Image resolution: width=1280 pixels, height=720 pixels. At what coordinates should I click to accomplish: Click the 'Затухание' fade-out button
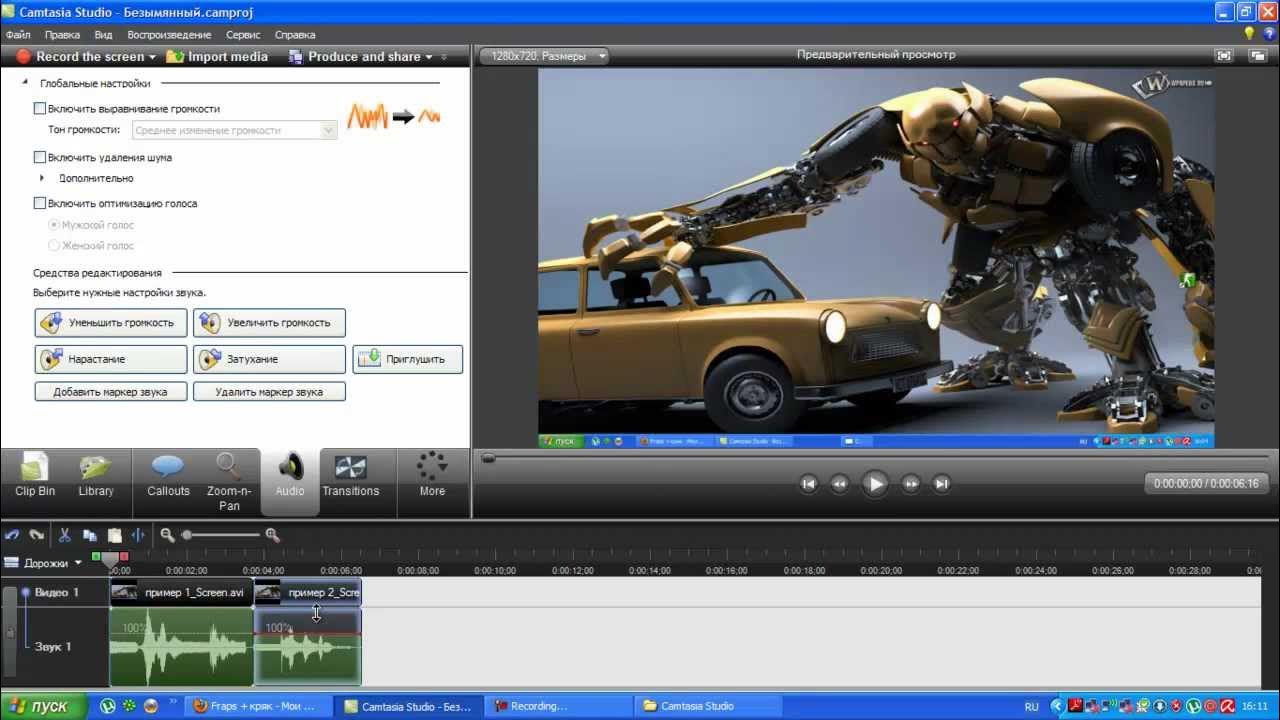click(x=269, y=359)
